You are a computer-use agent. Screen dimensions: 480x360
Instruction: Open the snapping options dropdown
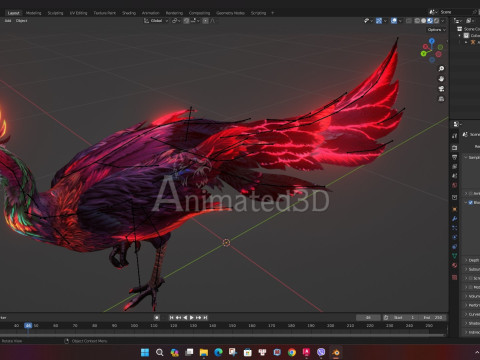(195, 21)
